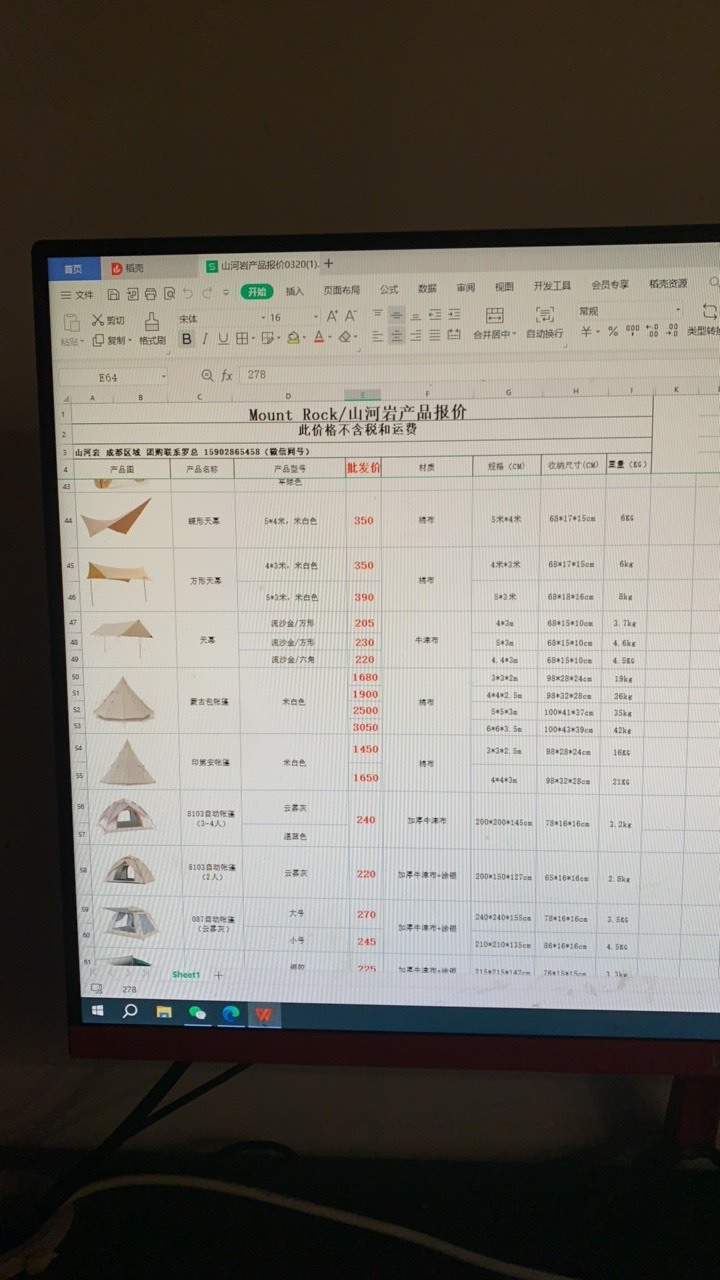Image resolution: width=720 pixels, height=1280 pixels.
Task: Open the 数据 (Data) ribbon tab
Action: 427,289
